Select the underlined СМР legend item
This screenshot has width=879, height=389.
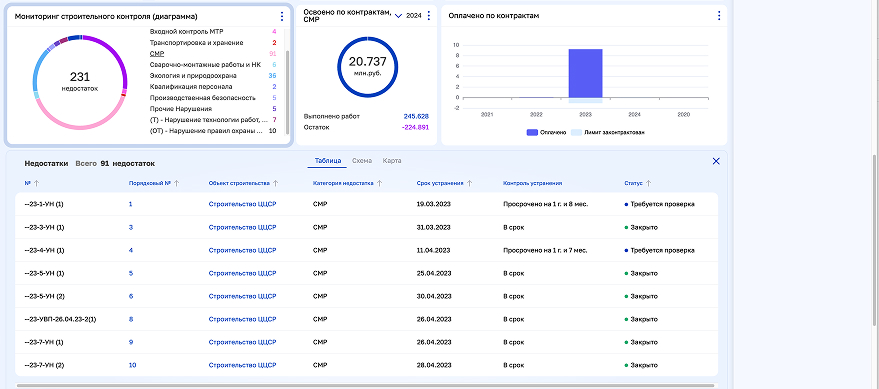(x=156, y=54)
